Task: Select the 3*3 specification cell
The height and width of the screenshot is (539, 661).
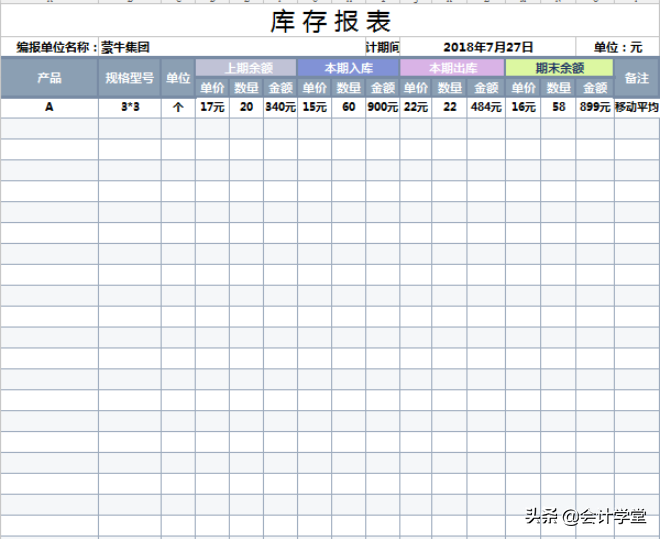Action: click(x=130, y=107)
